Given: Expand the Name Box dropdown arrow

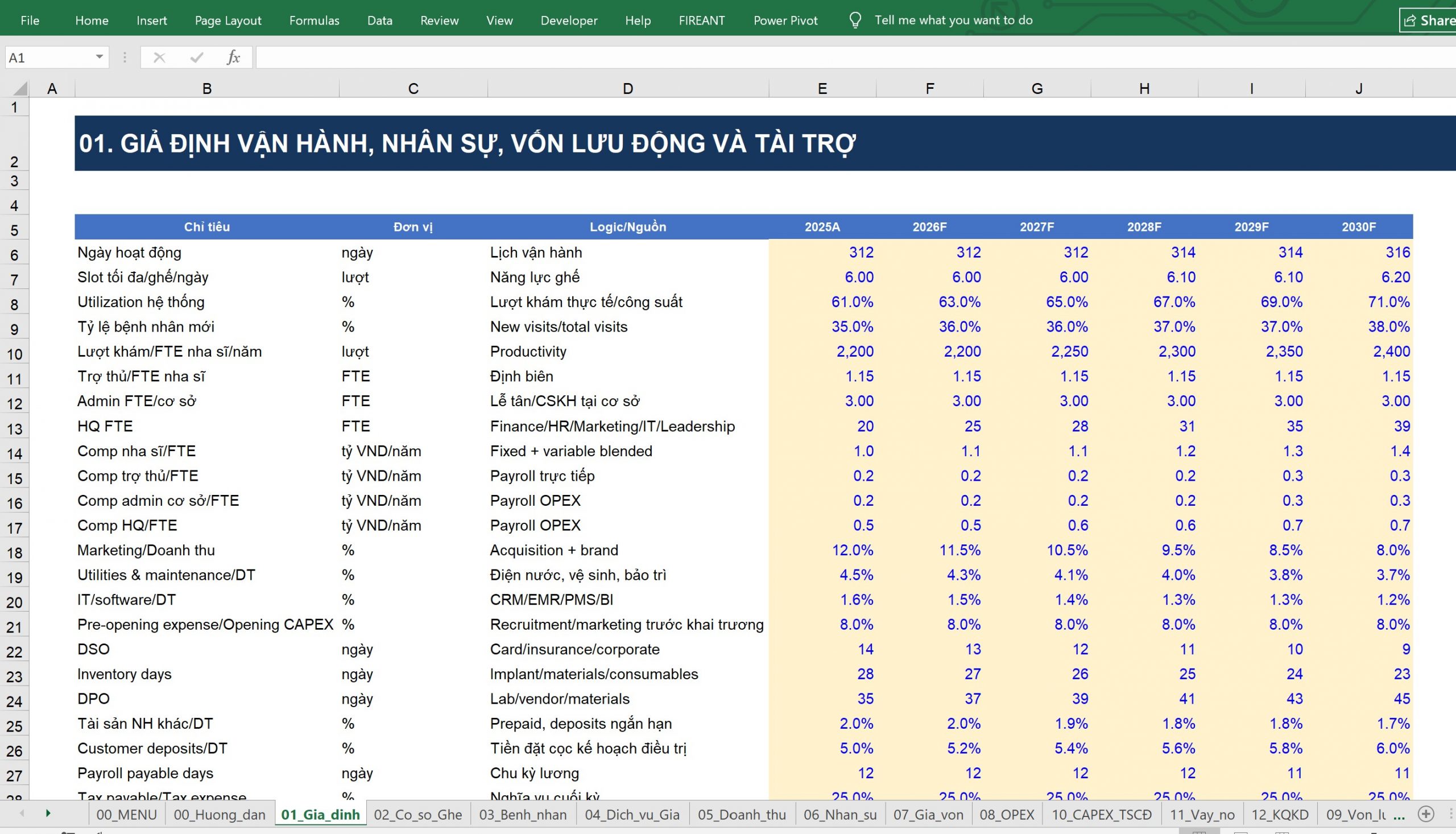Looking at the screenshot, I should 99,57.
